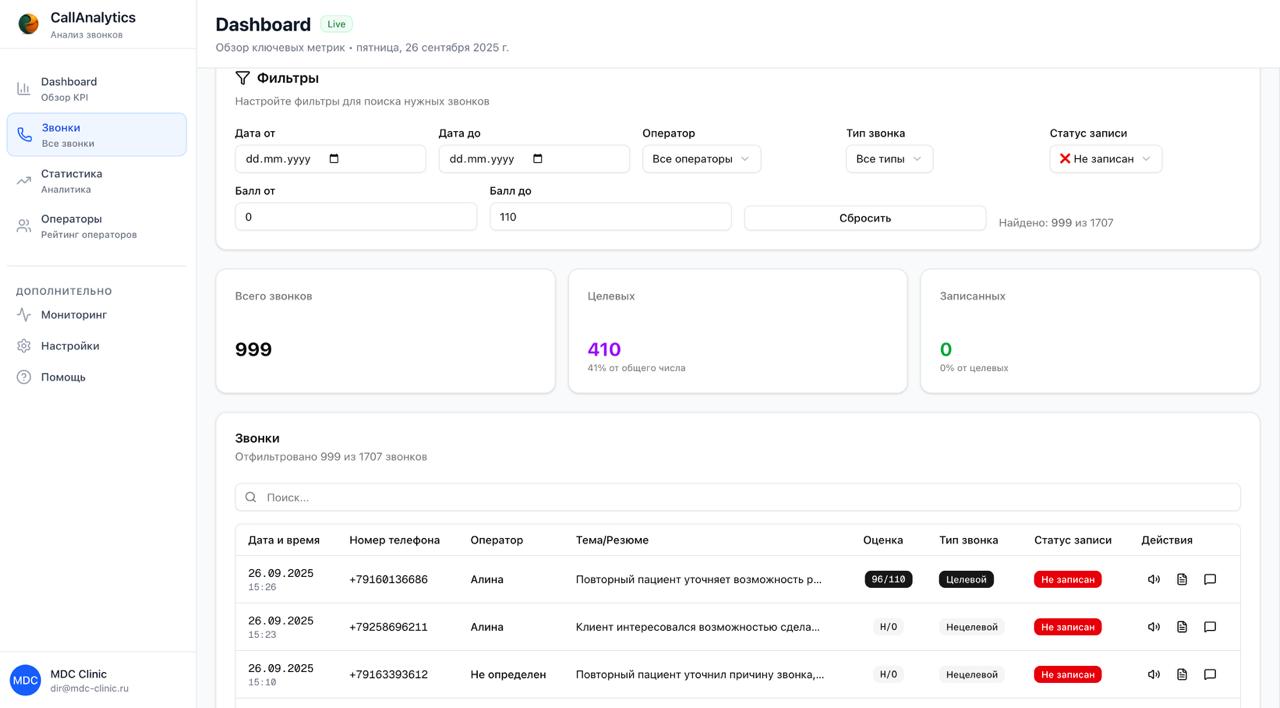Click the Балл до input field
This screenshot has height=708, width=1280.
pos(610,217)
